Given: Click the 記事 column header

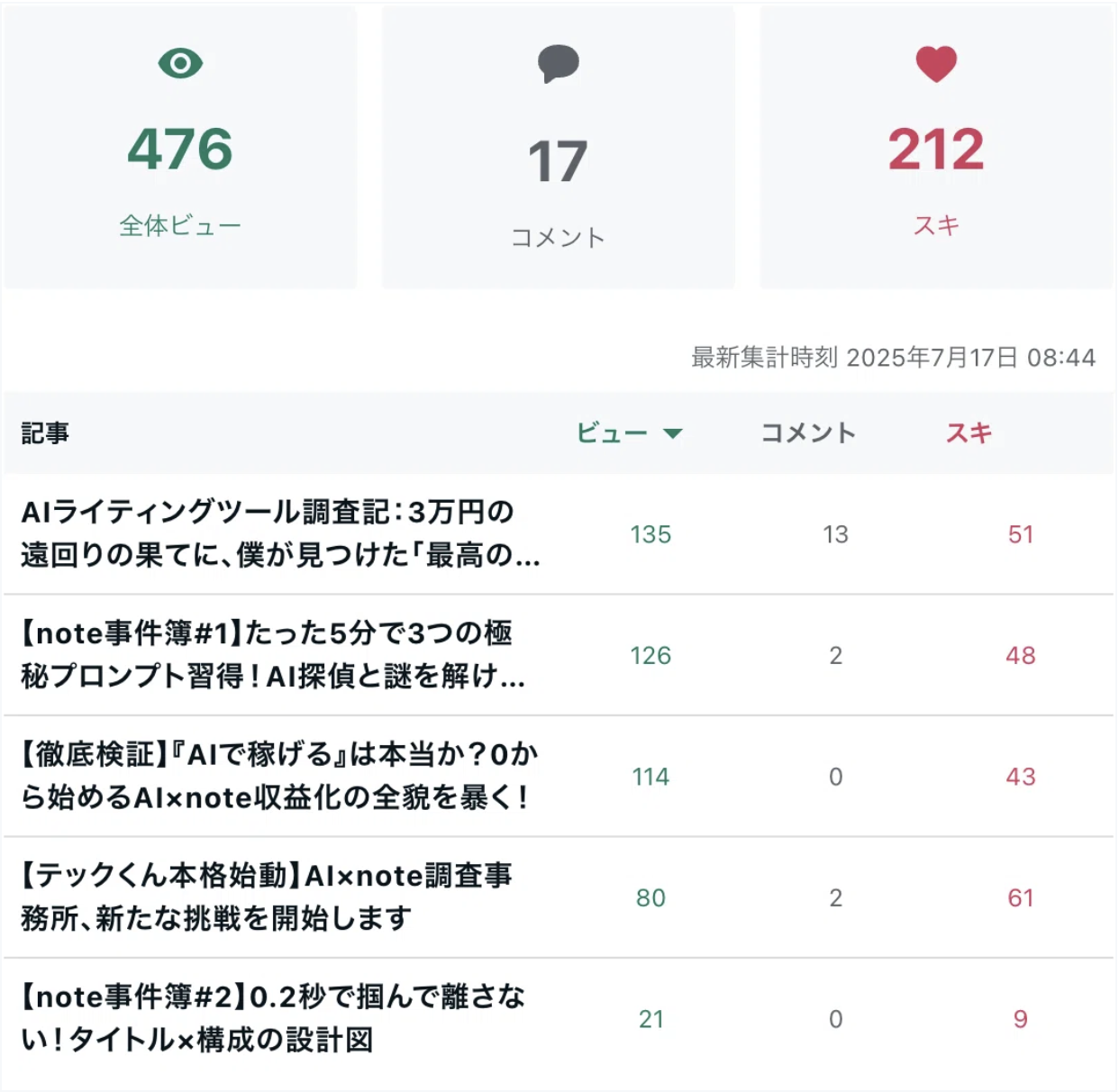Looking at the screenshot, I should tap(45, 433).
